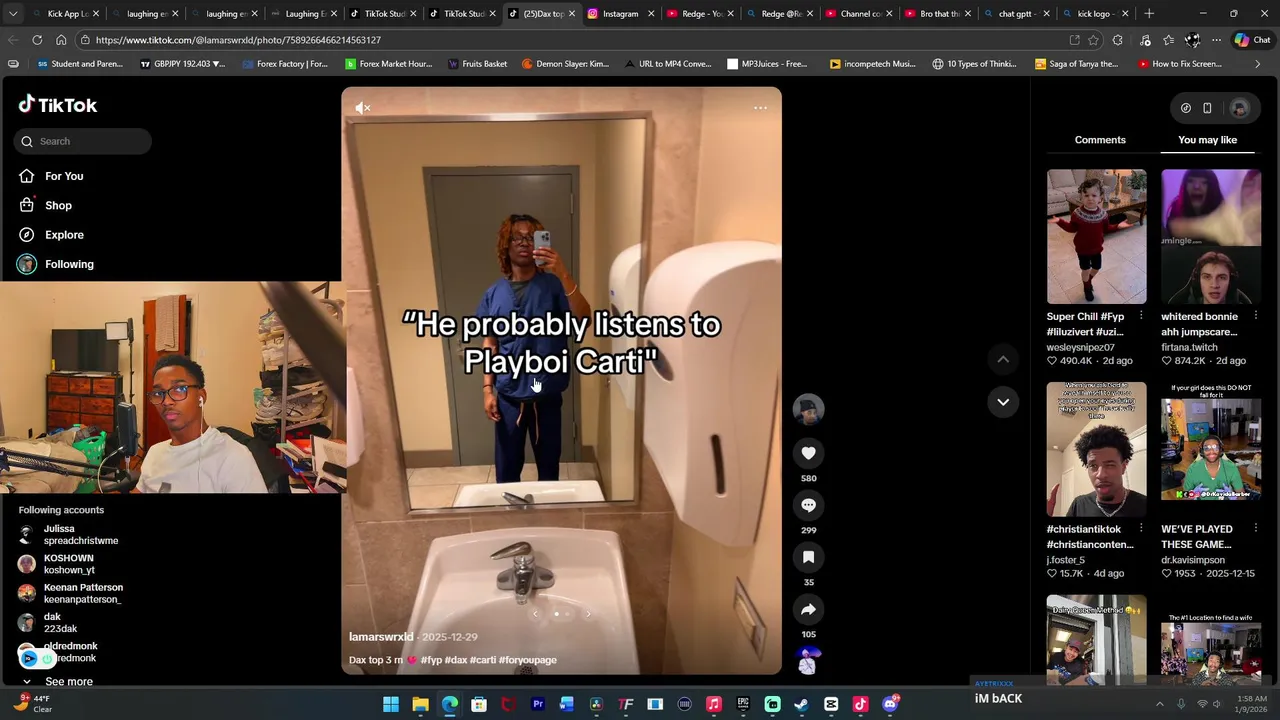The height and width of the screenshot is (720, 1280).
Task: Open the WE'VE PLAYED THESE GAME thumbnail
Action: pos(1211,449)
